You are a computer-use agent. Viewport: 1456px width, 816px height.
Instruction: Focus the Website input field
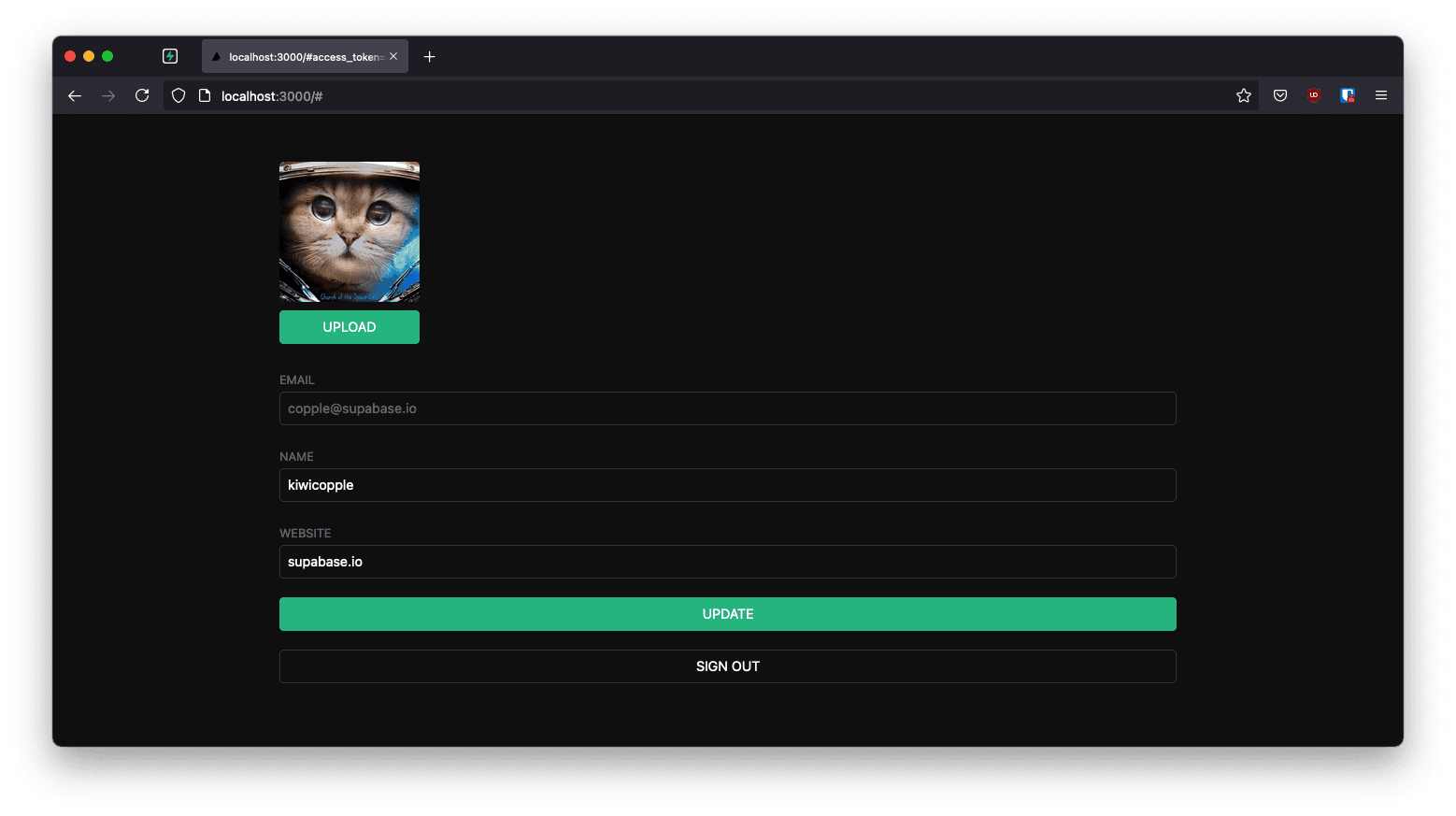727,562
